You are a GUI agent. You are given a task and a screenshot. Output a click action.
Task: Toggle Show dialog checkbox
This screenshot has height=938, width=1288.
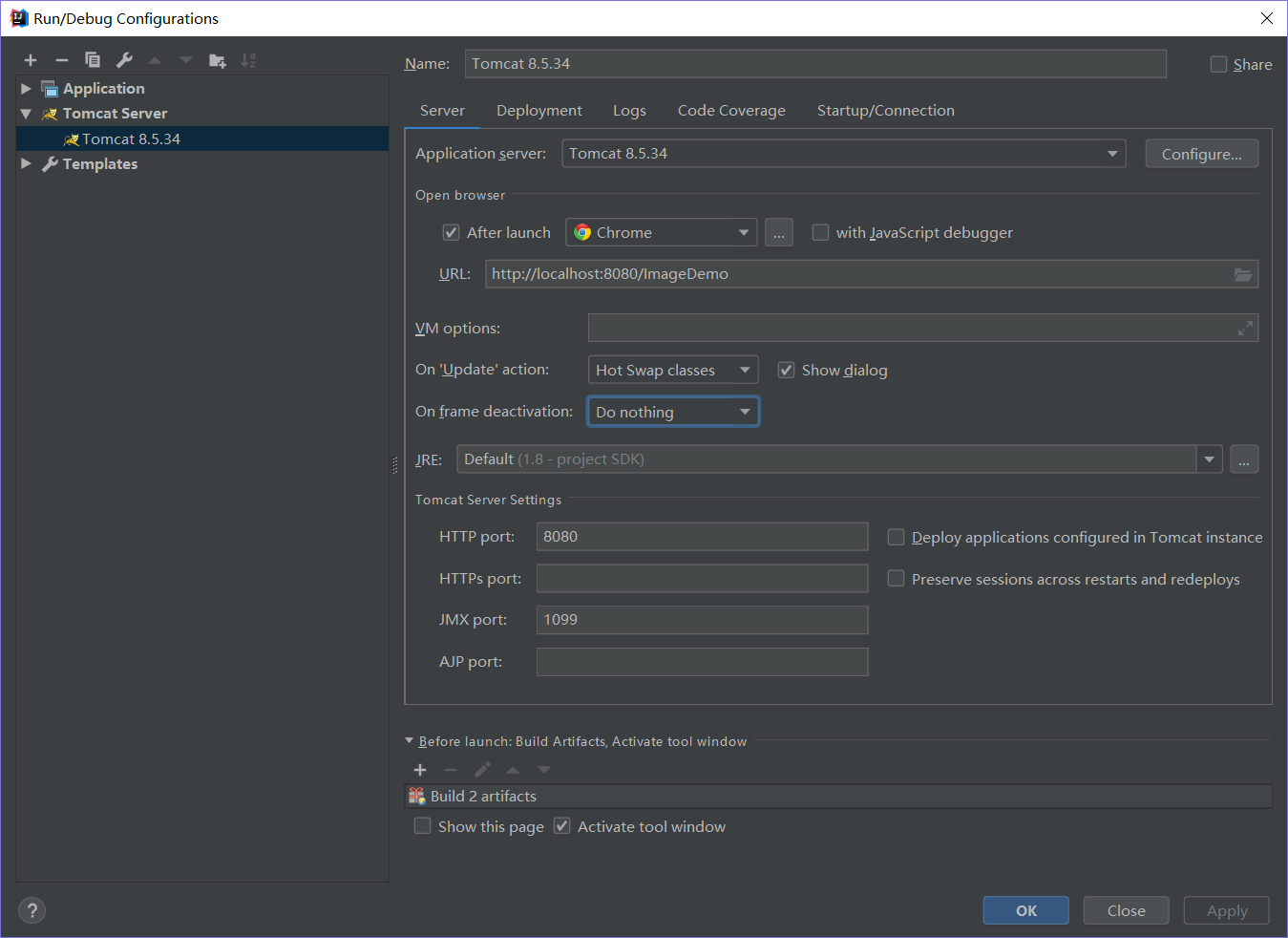[x=786, y=370]
